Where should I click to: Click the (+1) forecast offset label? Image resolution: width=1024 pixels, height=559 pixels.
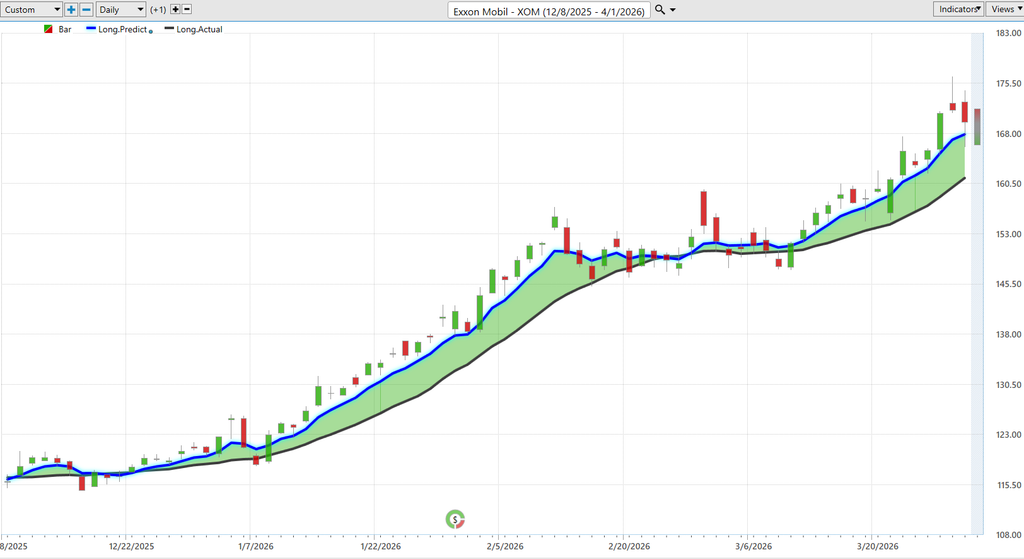(x=158, y=10)
